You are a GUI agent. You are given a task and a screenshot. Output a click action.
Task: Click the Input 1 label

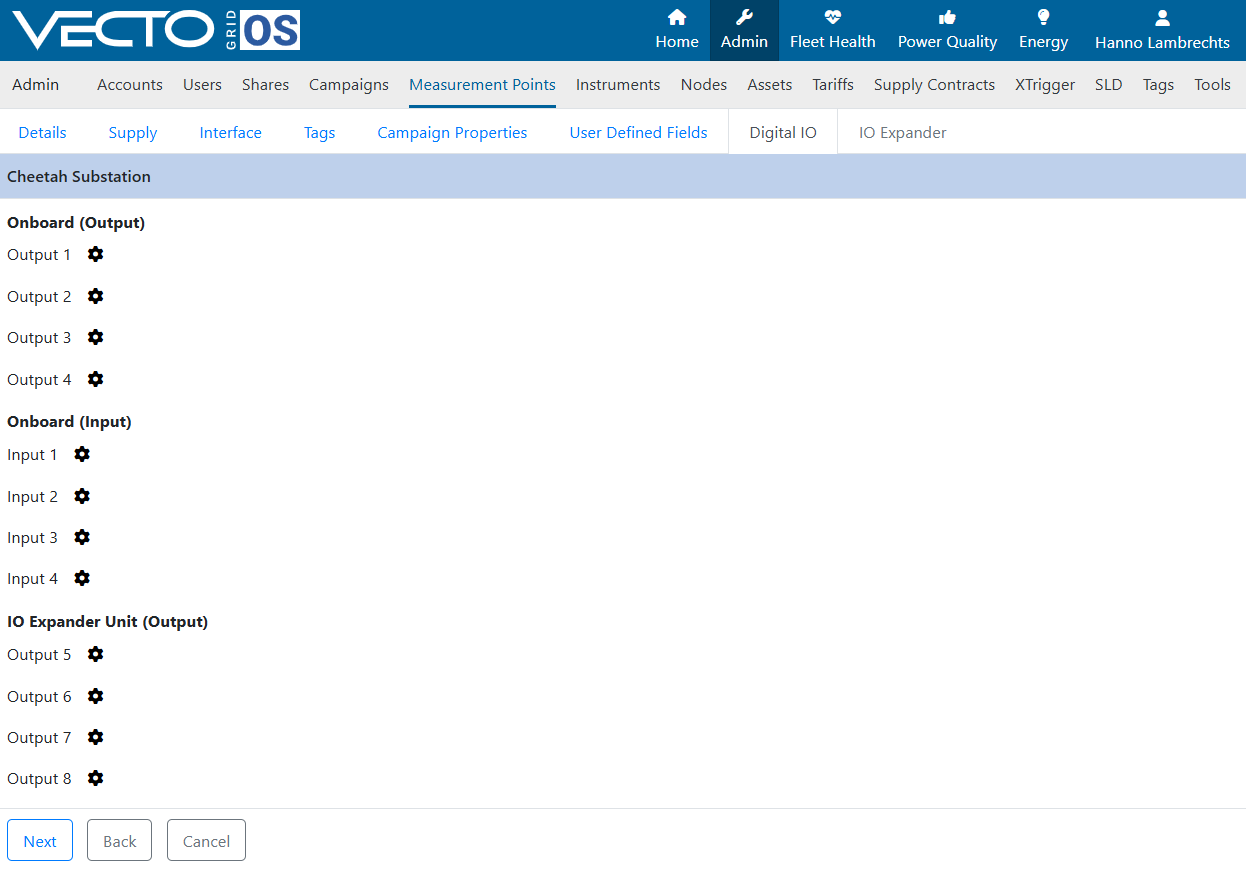click(x=32, y=454)
